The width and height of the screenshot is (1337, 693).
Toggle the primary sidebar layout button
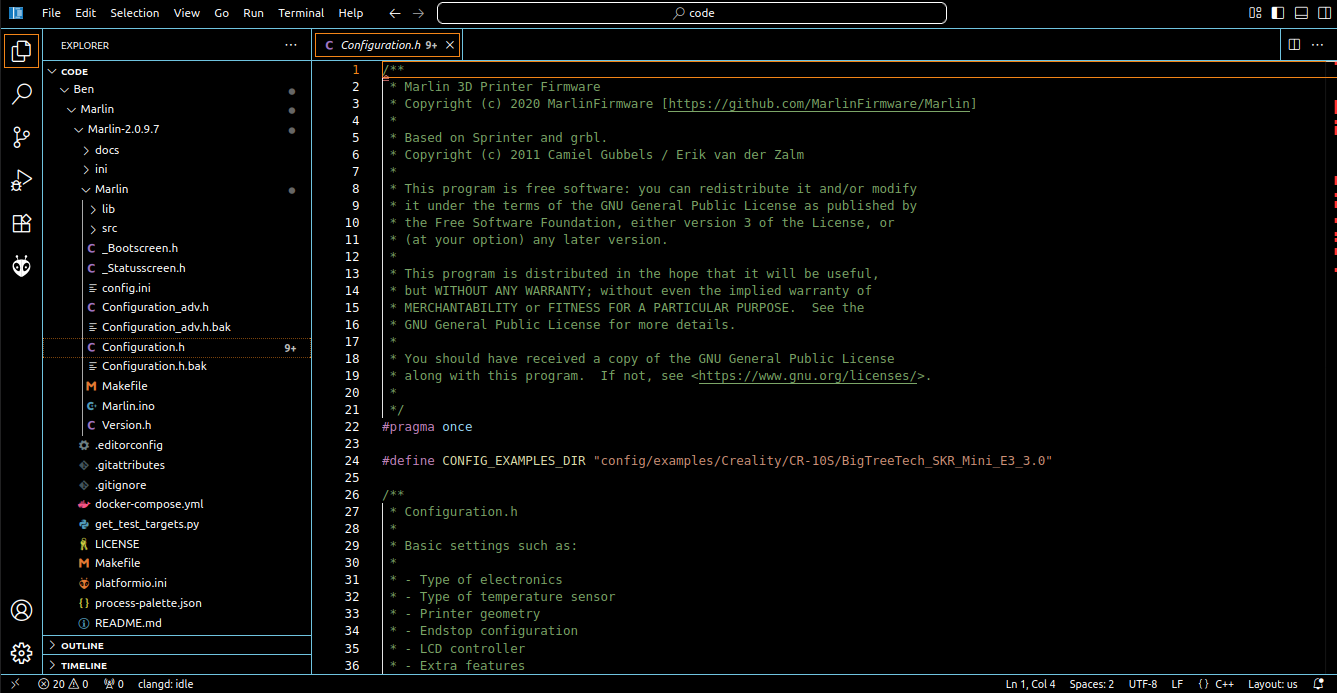1278,13
